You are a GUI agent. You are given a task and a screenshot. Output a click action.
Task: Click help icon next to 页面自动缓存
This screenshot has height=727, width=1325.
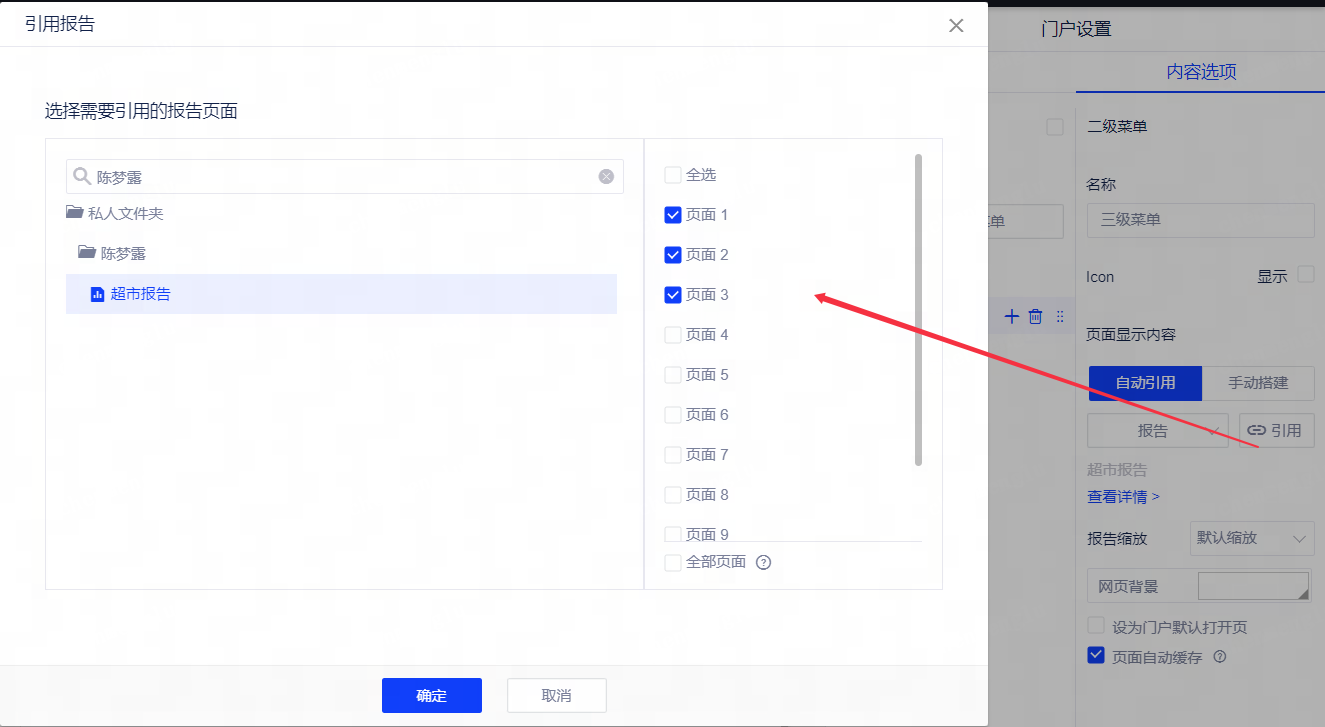[1219, 657]
